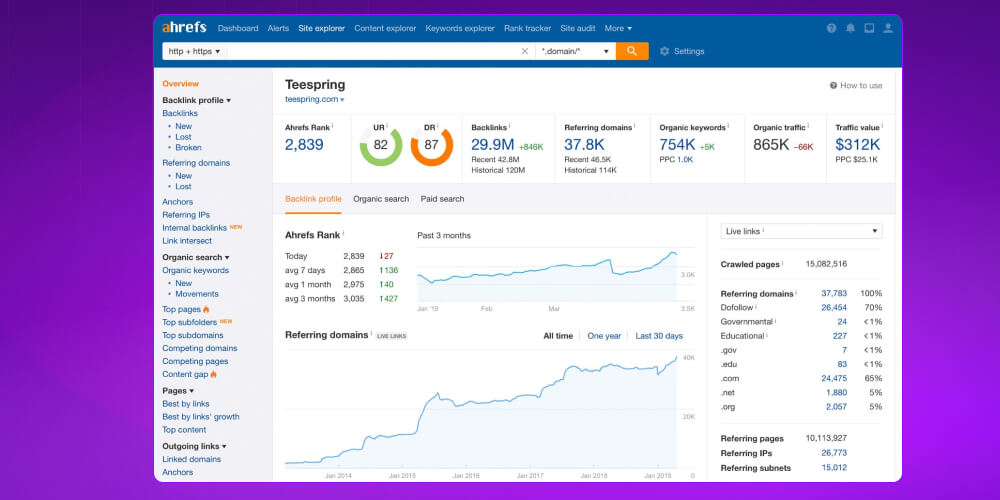Click the monitor icon in top bar

pyautogui.click(x=869, y=28)
